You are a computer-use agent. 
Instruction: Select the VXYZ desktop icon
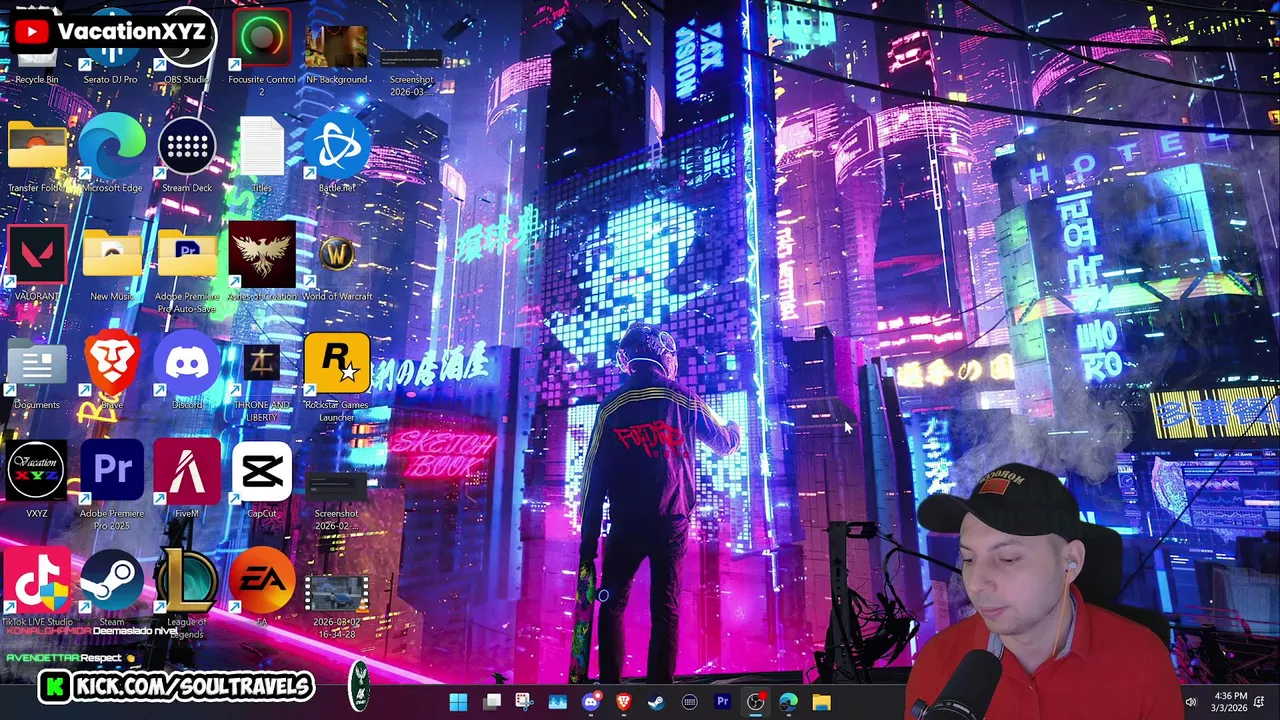pyautogui.click(x=37, y=480)
